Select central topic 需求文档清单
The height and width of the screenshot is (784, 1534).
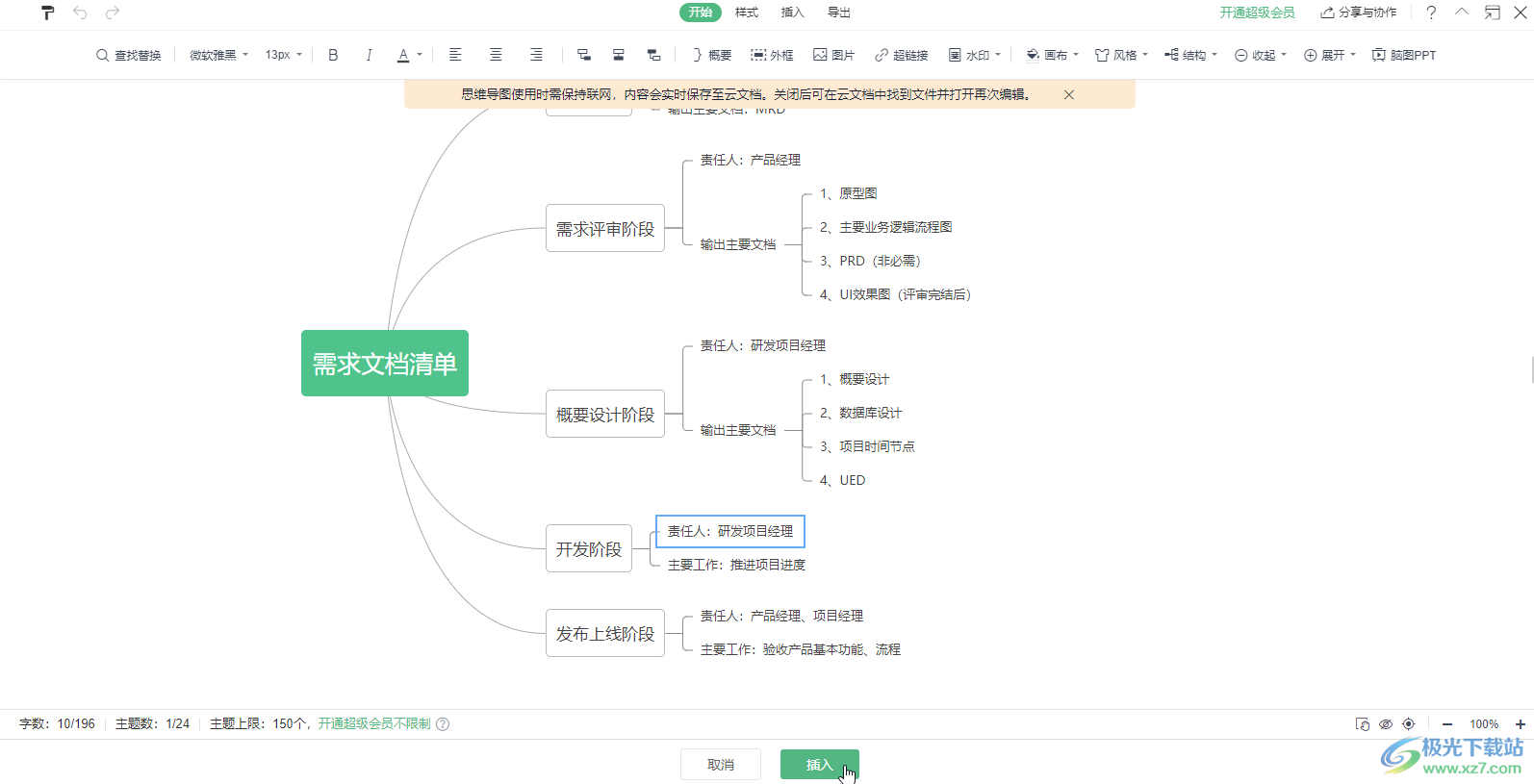click(x=385, y=364)
